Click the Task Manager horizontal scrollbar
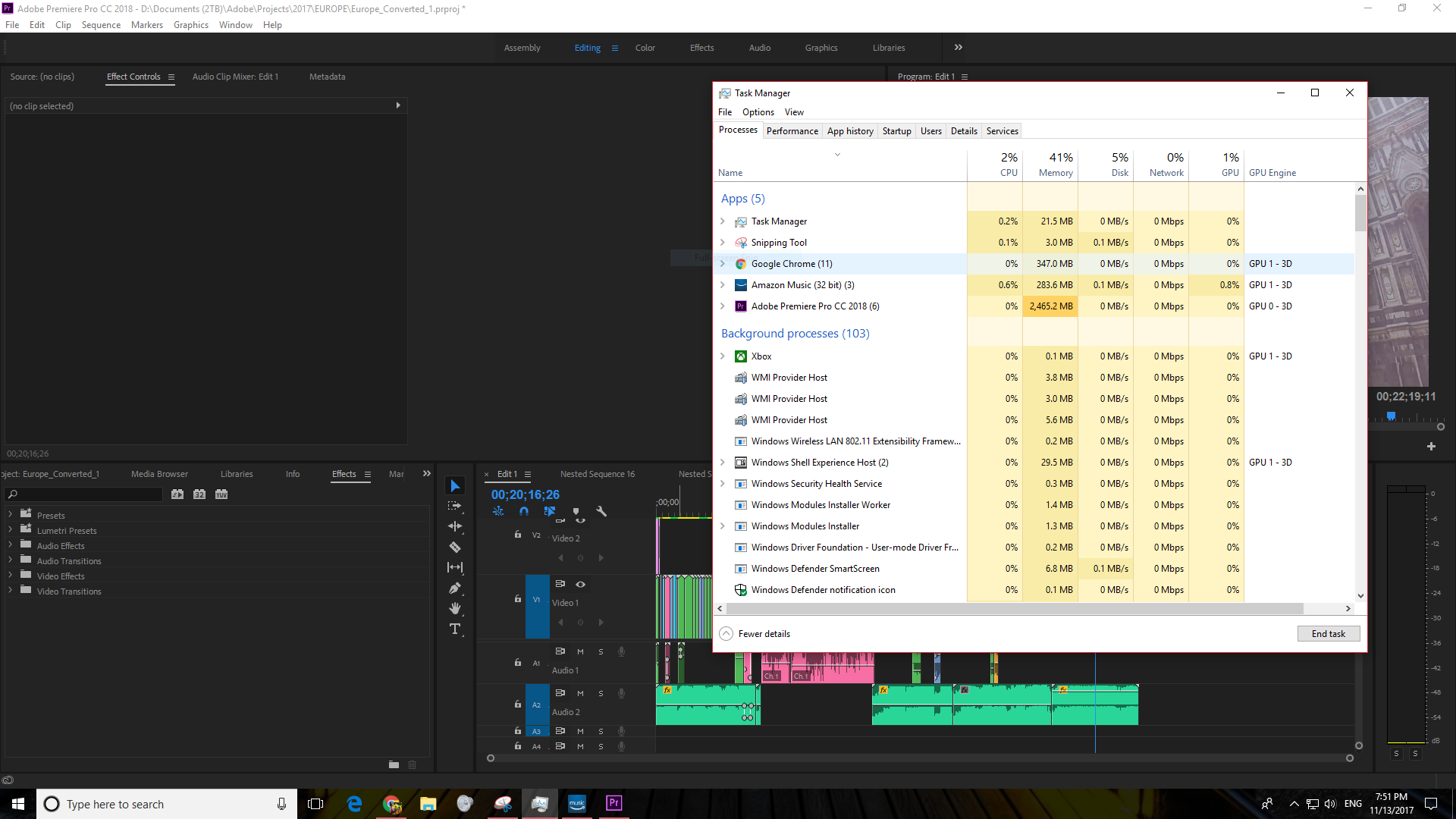Image resolution: width=1456 pixels, height=819 pixels. (x=1015, y=609)
